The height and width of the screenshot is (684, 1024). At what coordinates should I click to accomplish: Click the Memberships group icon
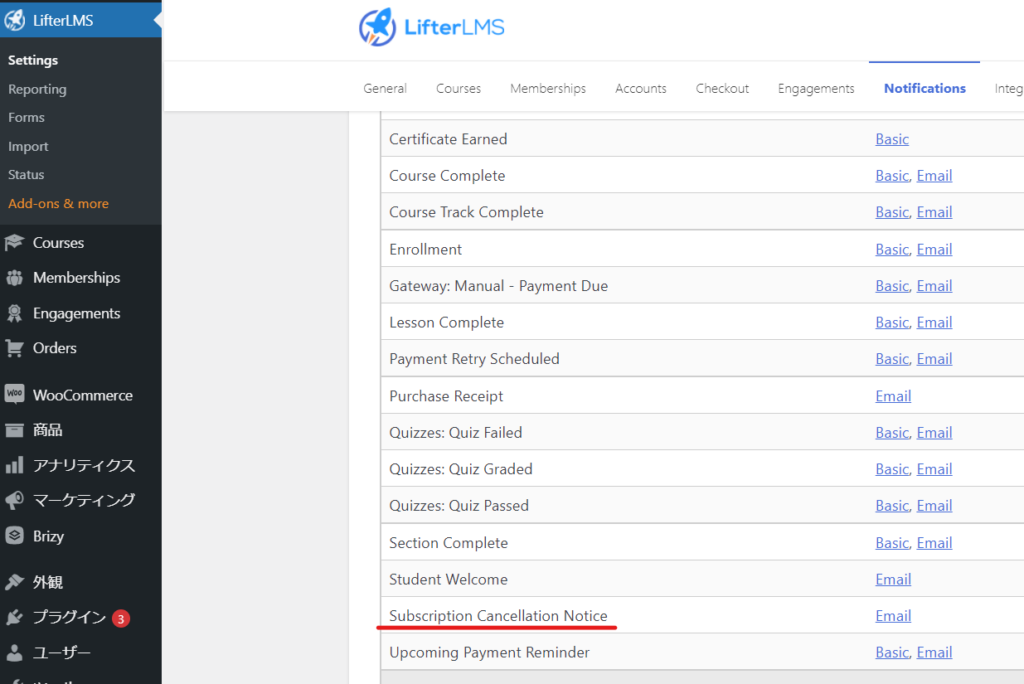point(14,278)
